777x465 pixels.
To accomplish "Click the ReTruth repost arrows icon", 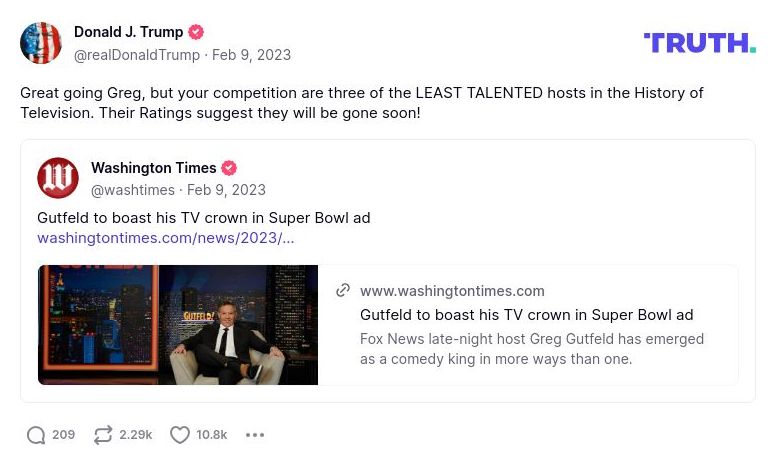I will (x=103, y=435).
